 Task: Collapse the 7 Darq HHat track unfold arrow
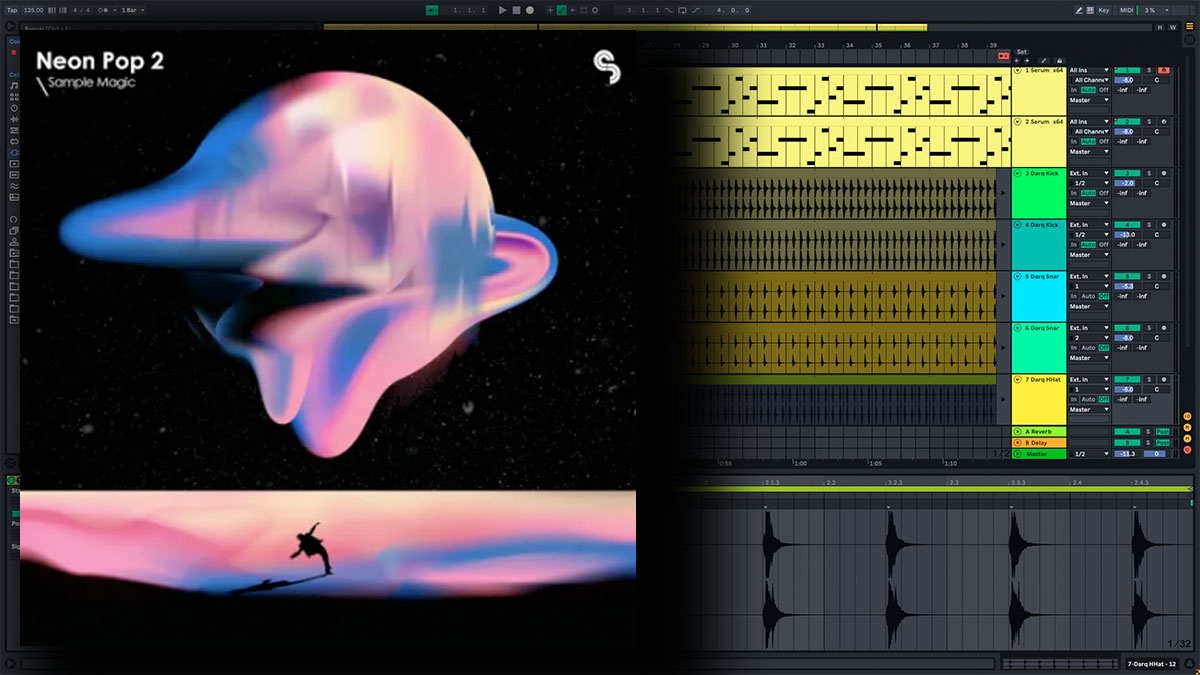pyautogui.click(x=1018, y=379)
